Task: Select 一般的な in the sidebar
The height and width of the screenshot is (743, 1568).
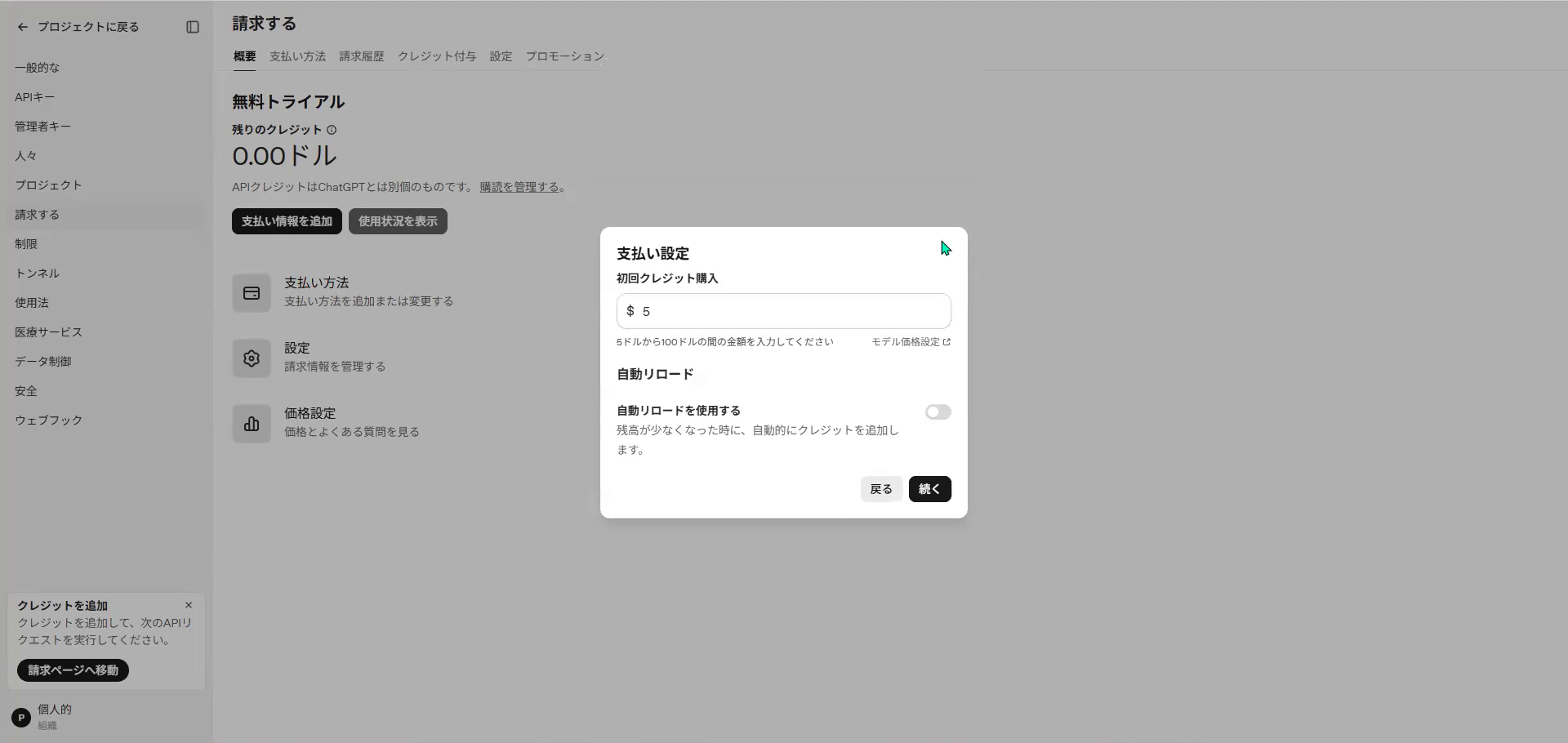Action: pyautogui.click(x=37, y=68)
